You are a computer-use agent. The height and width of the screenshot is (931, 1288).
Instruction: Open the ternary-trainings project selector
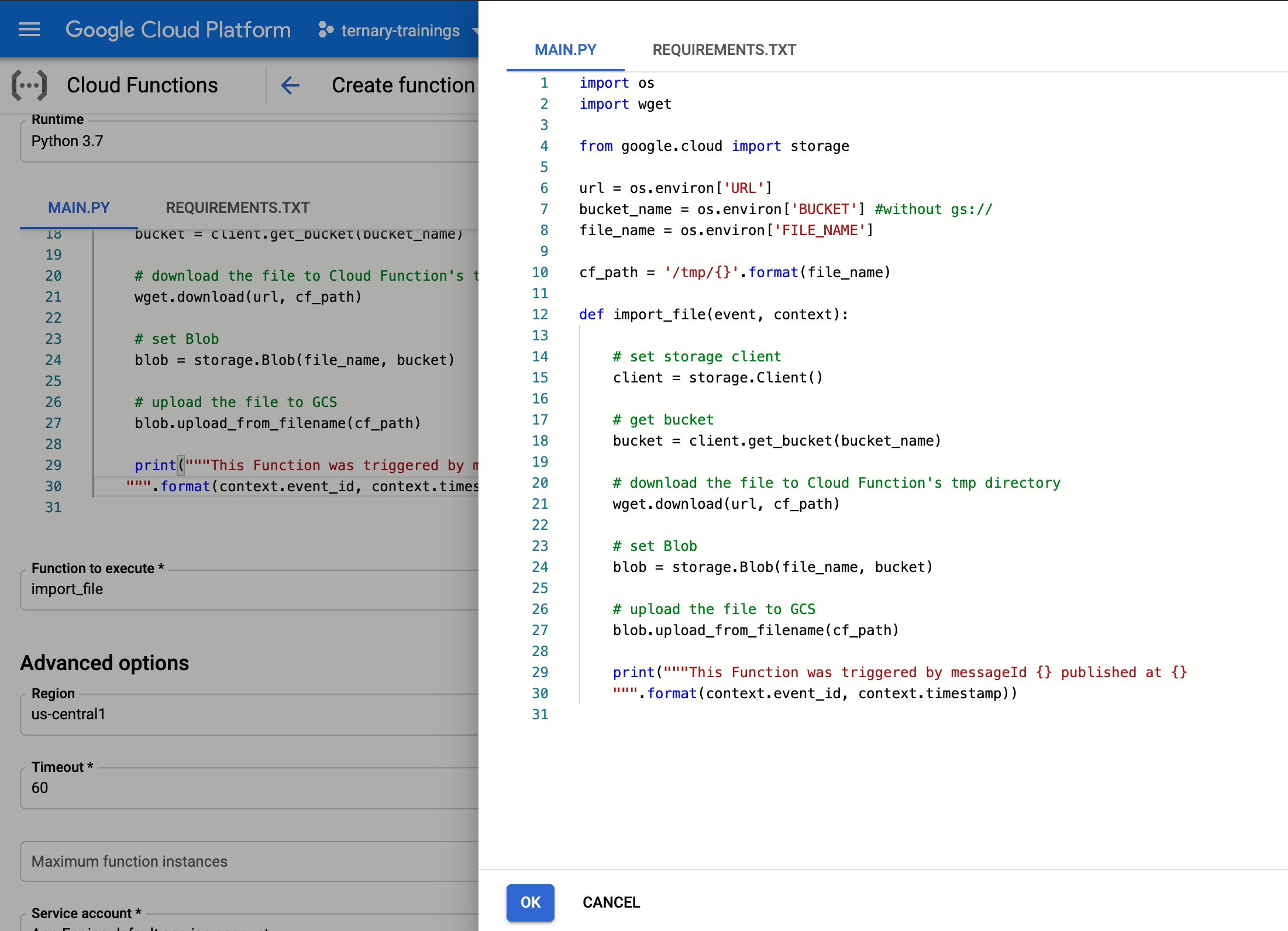(400, 30)
